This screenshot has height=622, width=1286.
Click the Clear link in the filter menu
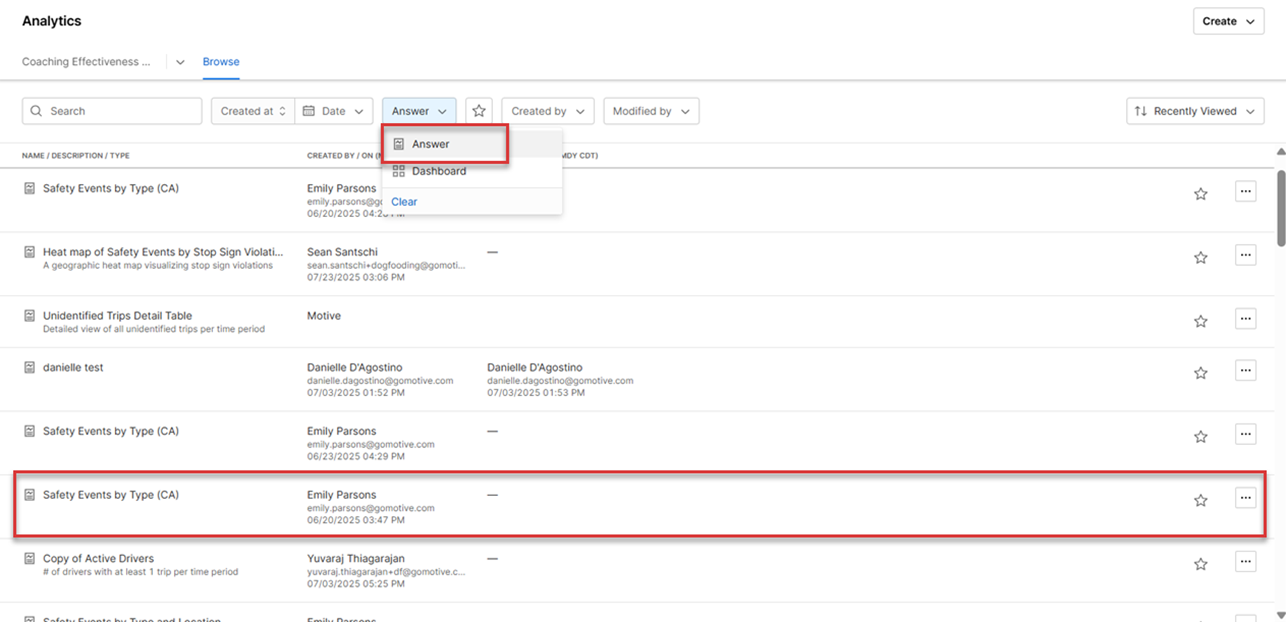tap(403, 201)
